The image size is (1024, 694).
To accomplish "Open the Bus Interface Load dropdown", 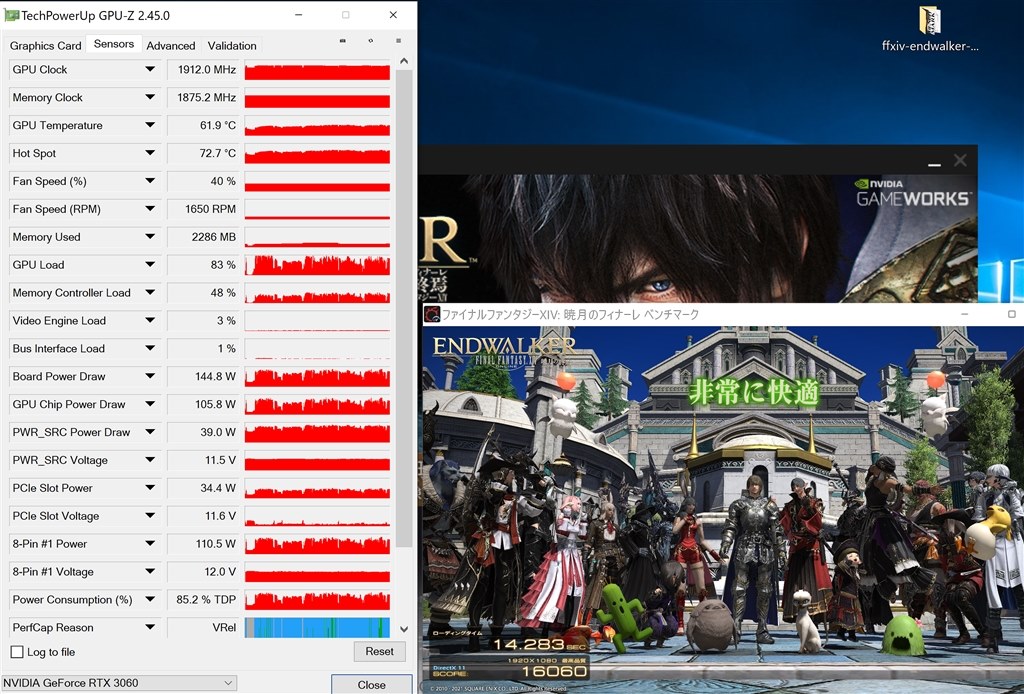I will pyautogui.click(x=150, y=348).
